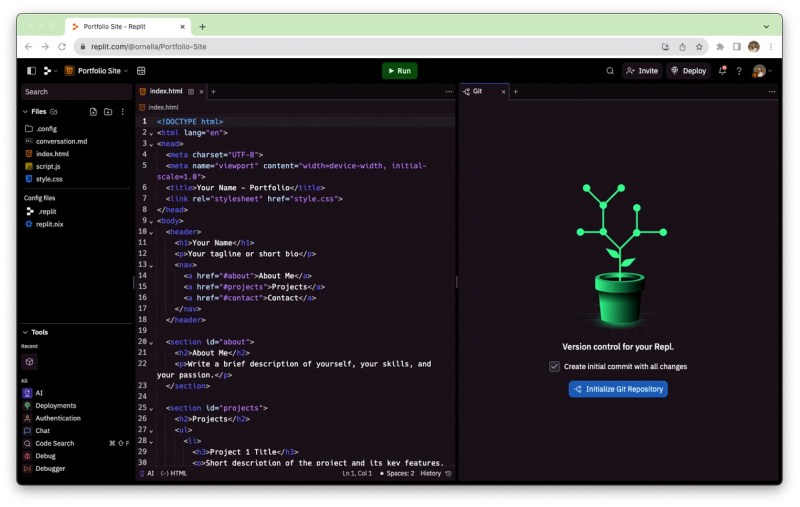
Task: Fold the header tag at line 10
Action: (152, 233)
